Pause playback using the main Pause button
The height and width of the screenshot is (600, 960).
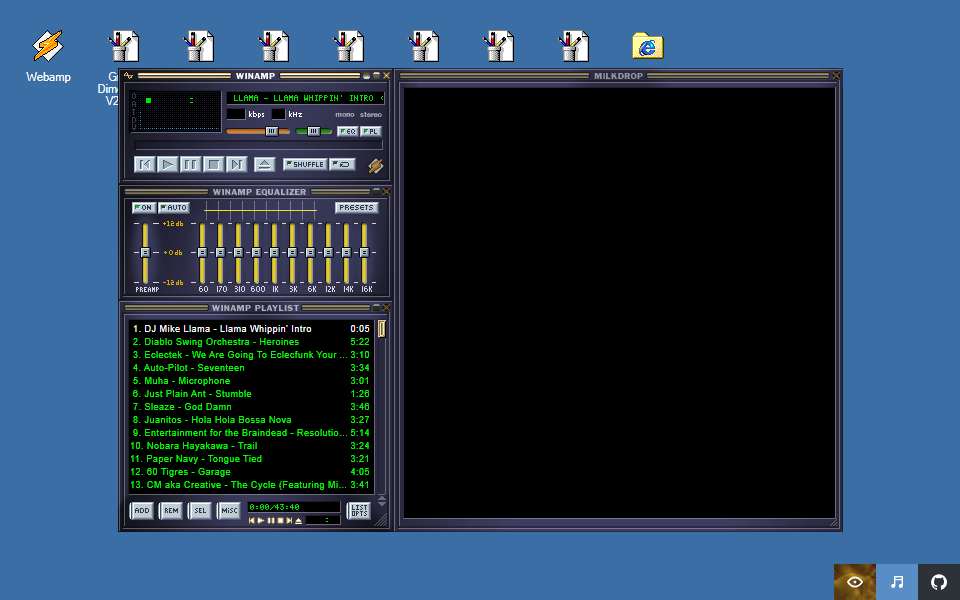point(190,165)
